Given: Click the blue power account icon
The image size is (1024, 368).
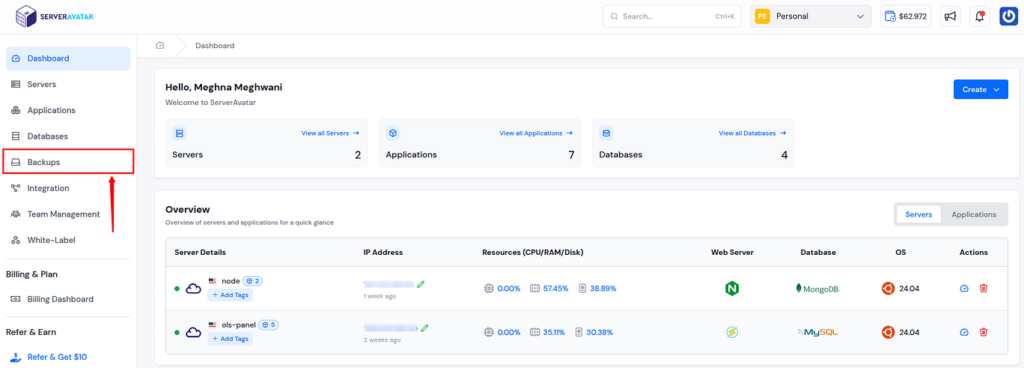Looking at the screenshot, I should tap(1008, 16).
